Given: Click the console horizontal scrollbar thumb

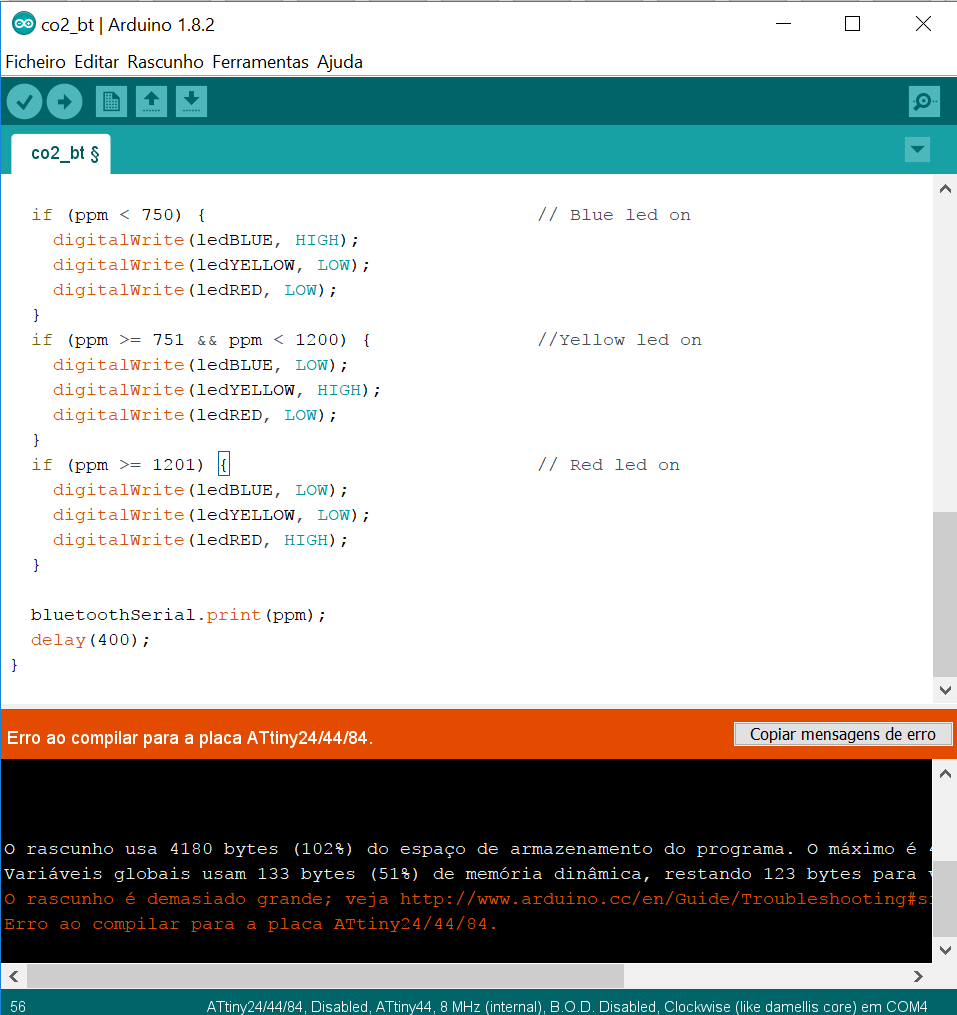Looking at the screenshot, I should tap(325, 976).
